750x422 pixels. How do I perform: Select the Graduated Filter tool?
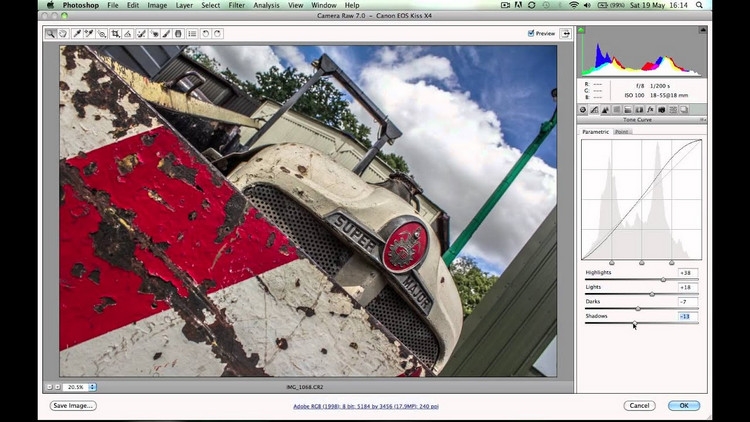(x=178, y=33)
